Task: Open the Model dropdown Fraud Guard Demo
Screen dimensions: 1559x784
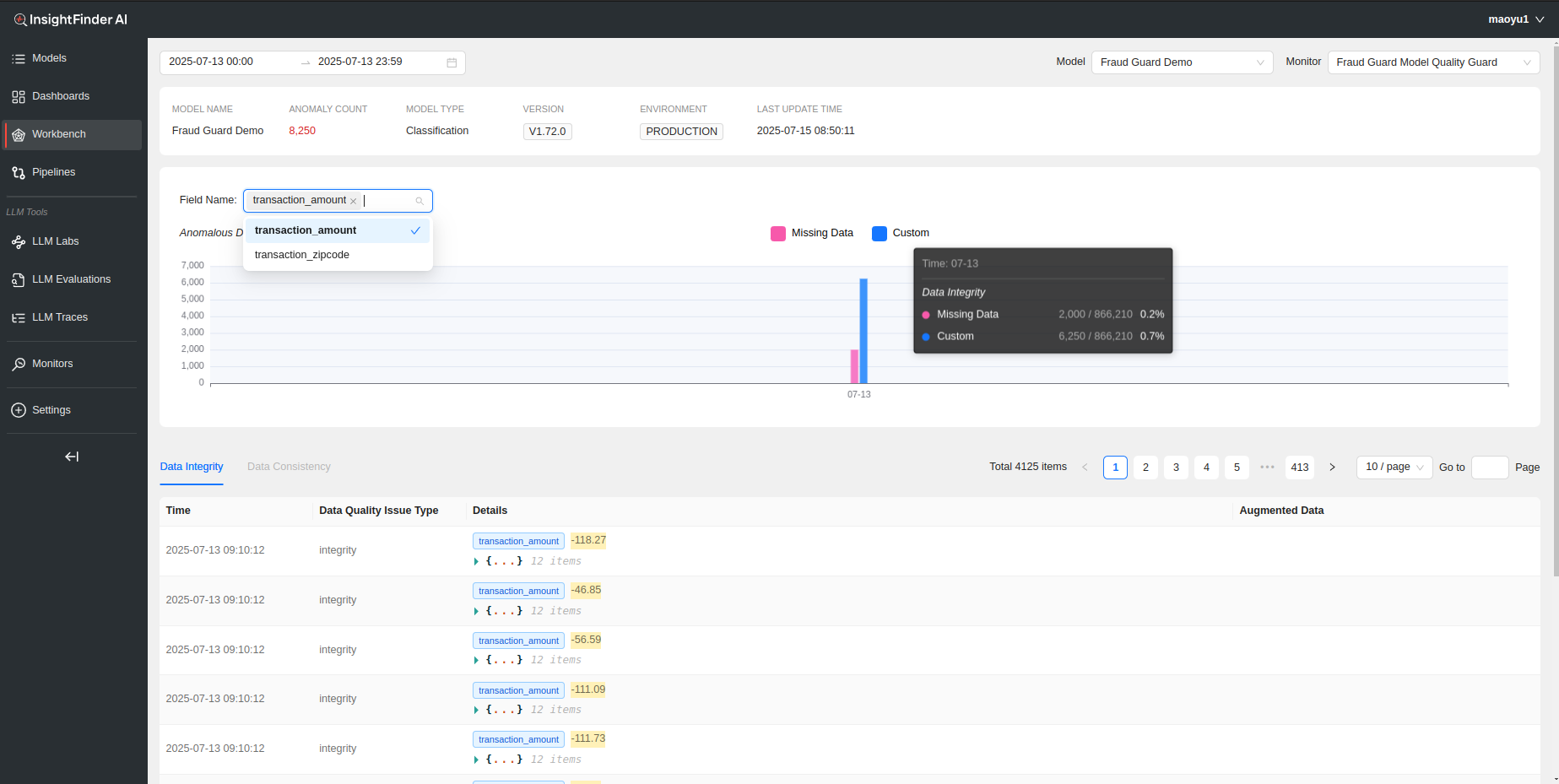Action: [1181, 62]
